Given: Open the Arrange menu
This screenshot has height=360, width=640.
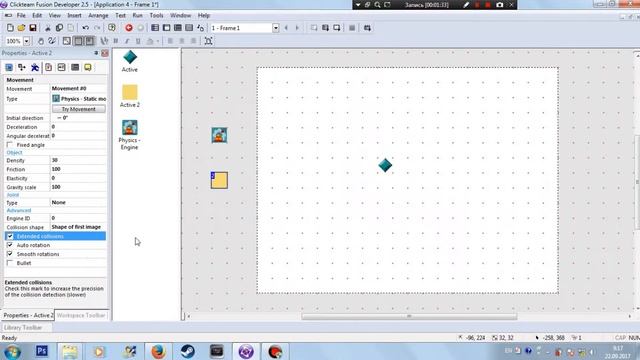Looking at the screenshot, I should coord(98,16).
